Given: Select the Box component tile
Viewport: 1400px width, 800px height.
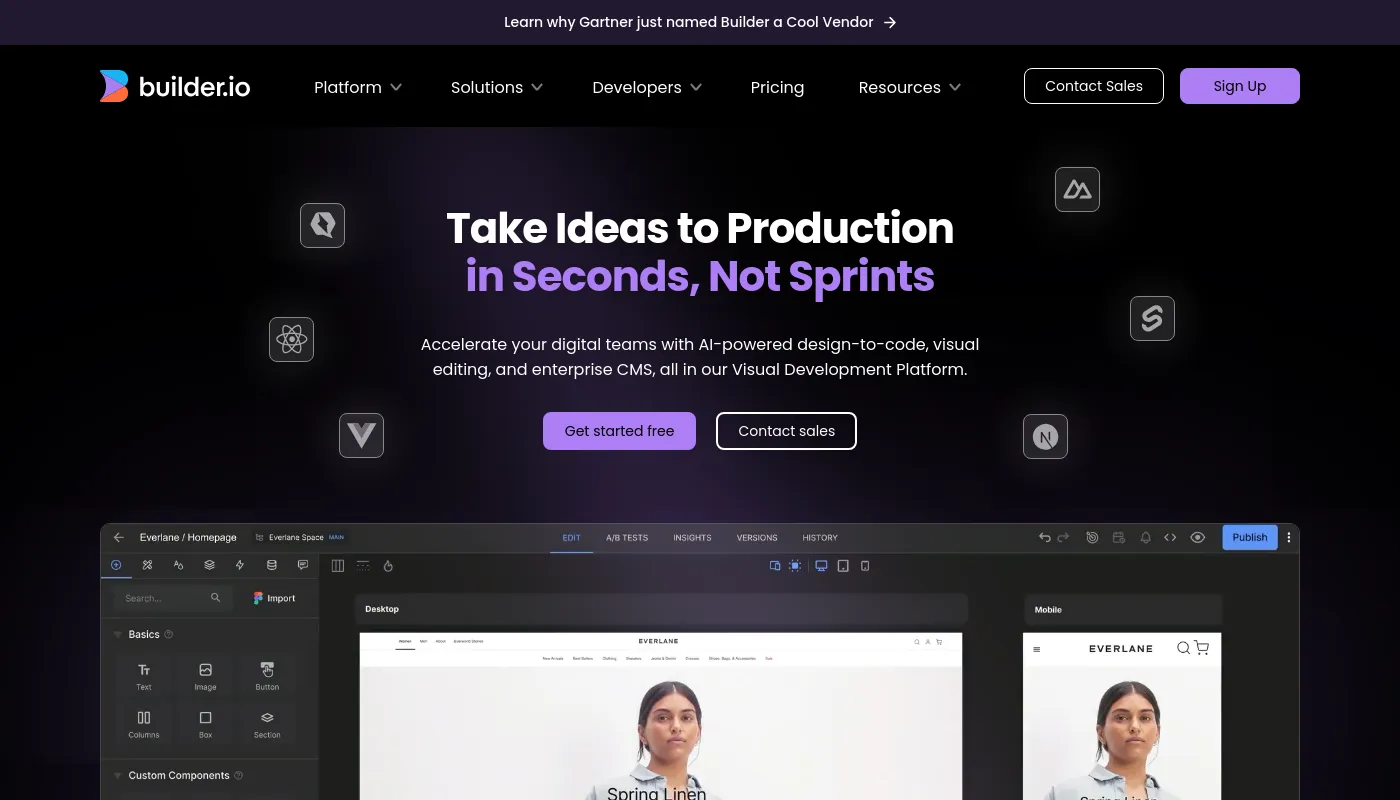Looking at the screenshot, I should pyautogui.click(x=205, y=723).
